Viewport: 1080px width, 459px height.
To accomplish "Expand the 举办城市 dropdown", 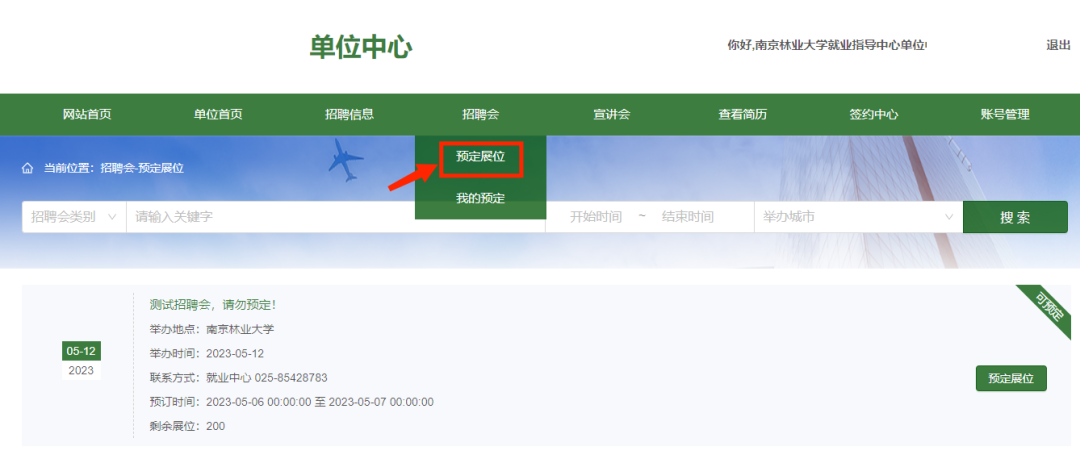I will pos(858,217).
